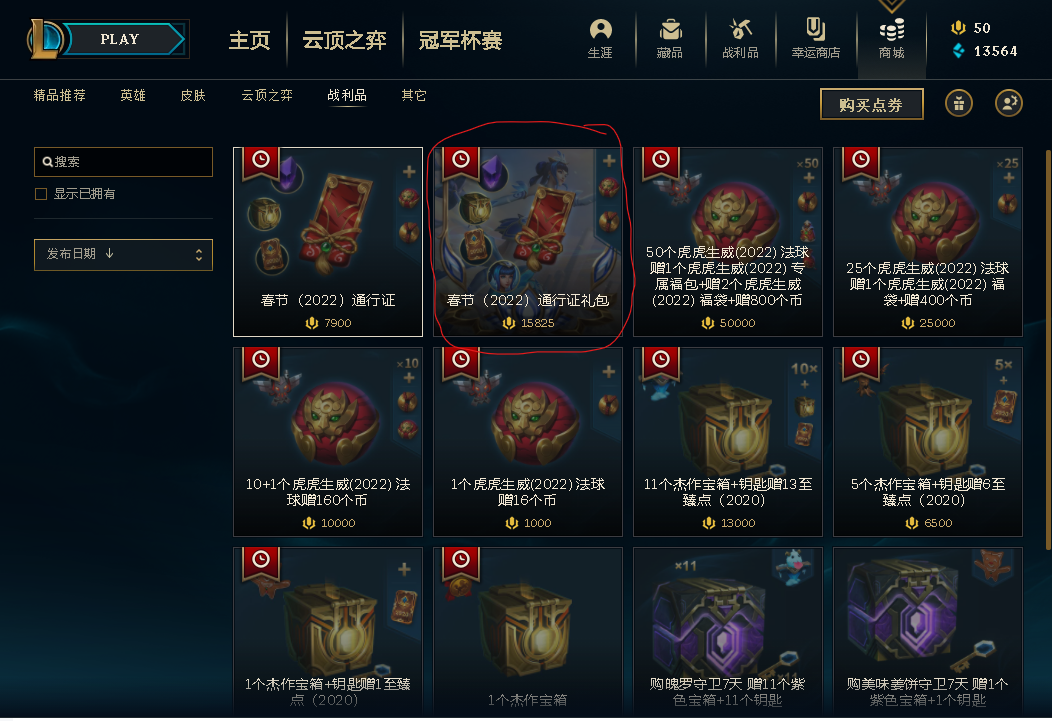Click the sort dropdown up-down arrows

pos(199,255)
